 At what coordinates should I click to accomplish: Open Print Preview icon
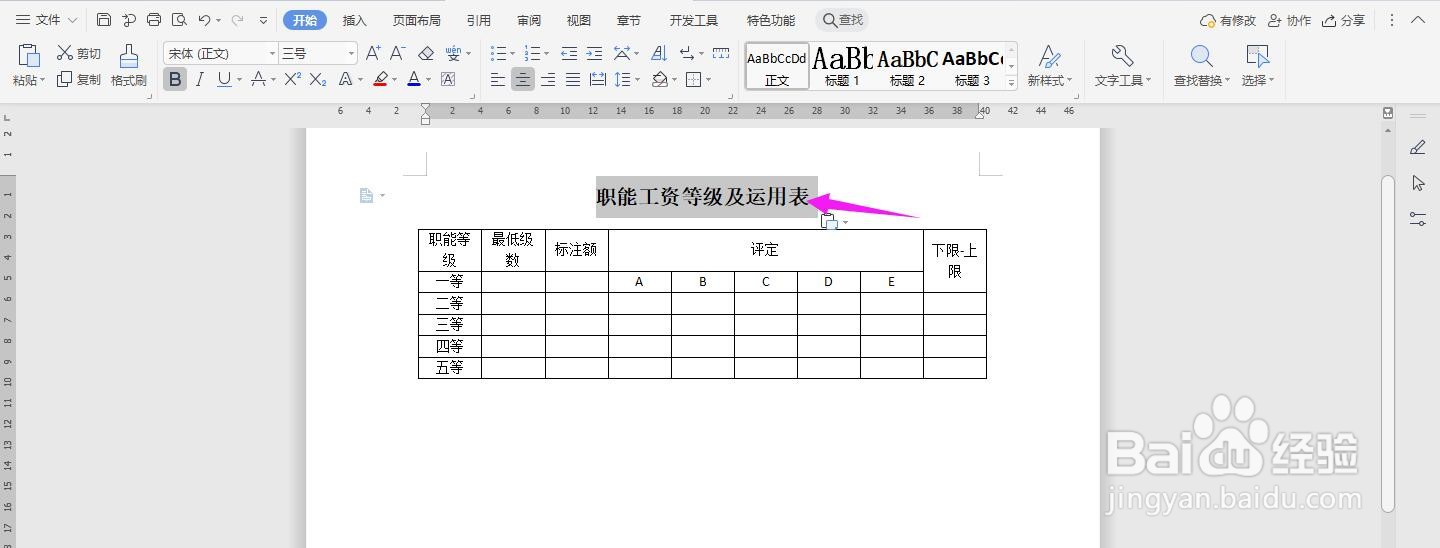coord(179,20)
